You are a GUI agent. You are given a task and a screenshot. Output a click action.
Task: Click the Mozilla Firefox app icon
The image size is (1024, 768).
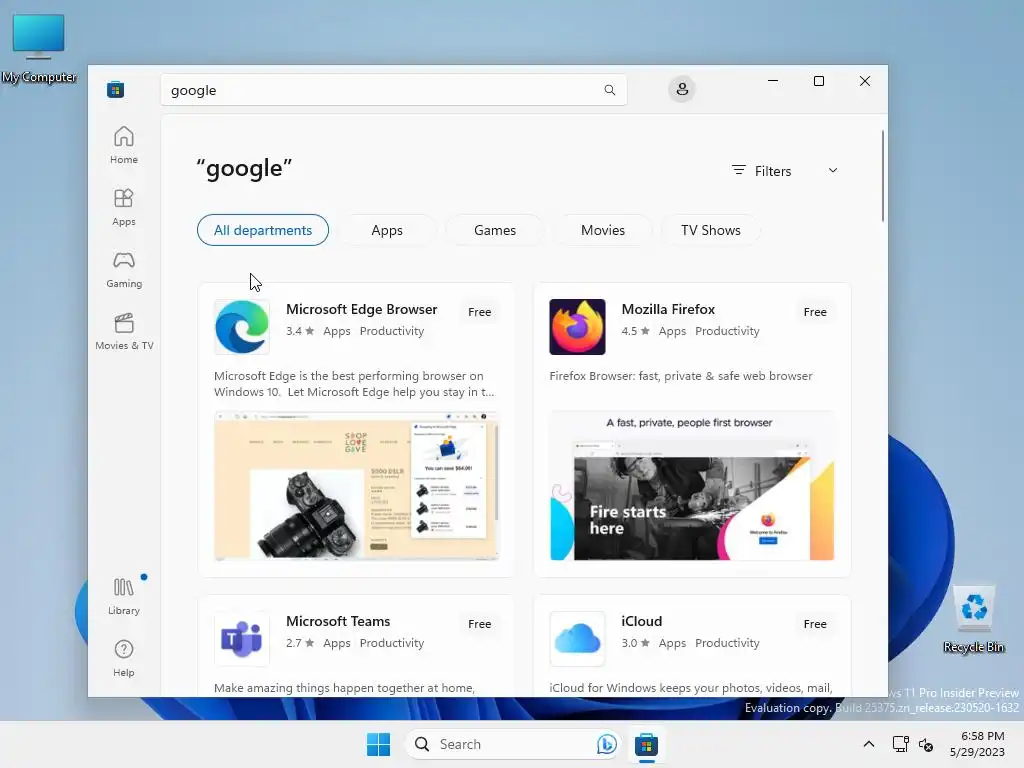coord(577,327)
